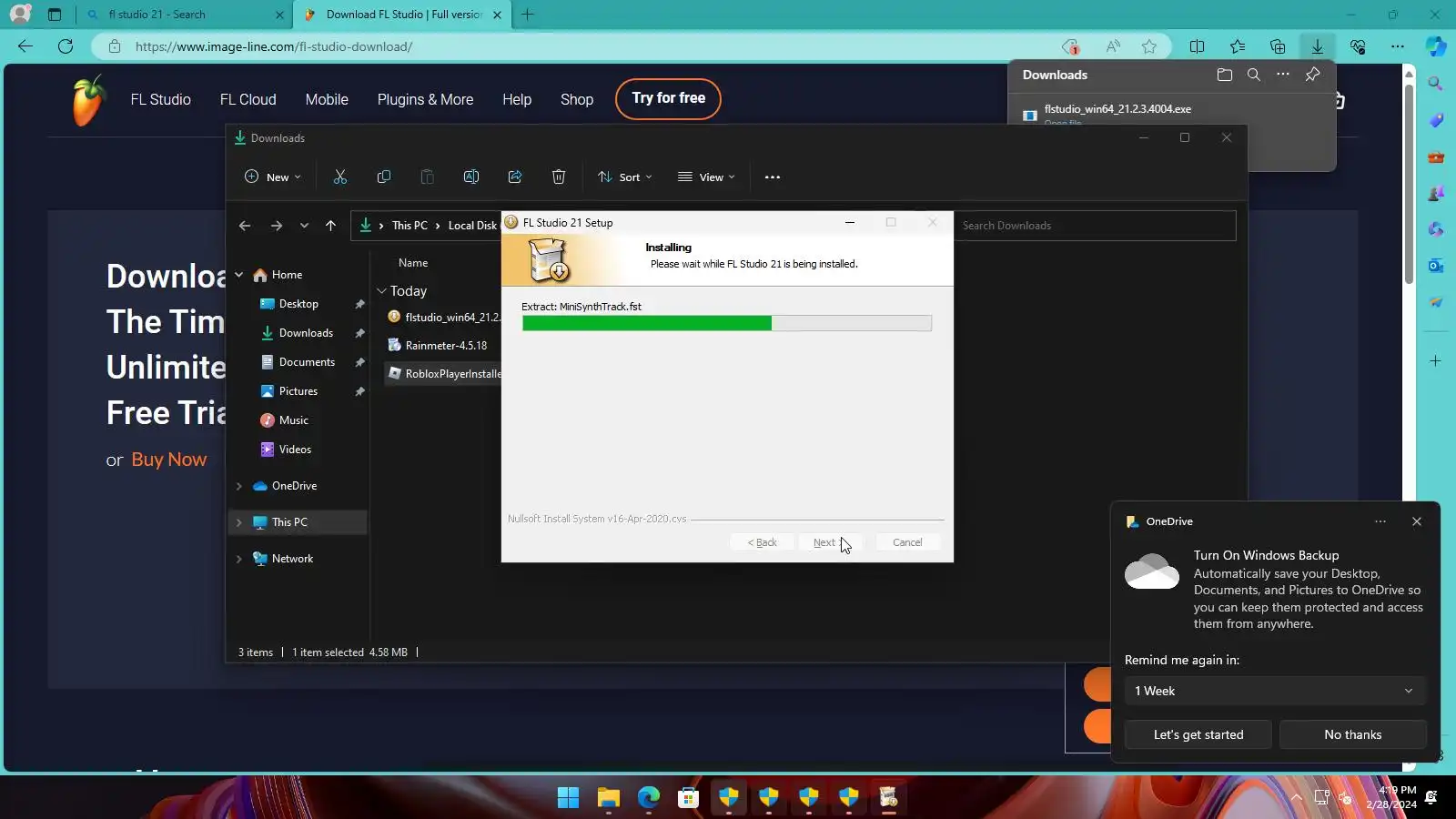Open OneDrive notification more options
Viewport: 1456px width, 819px height.
[x=1380, y=521]
